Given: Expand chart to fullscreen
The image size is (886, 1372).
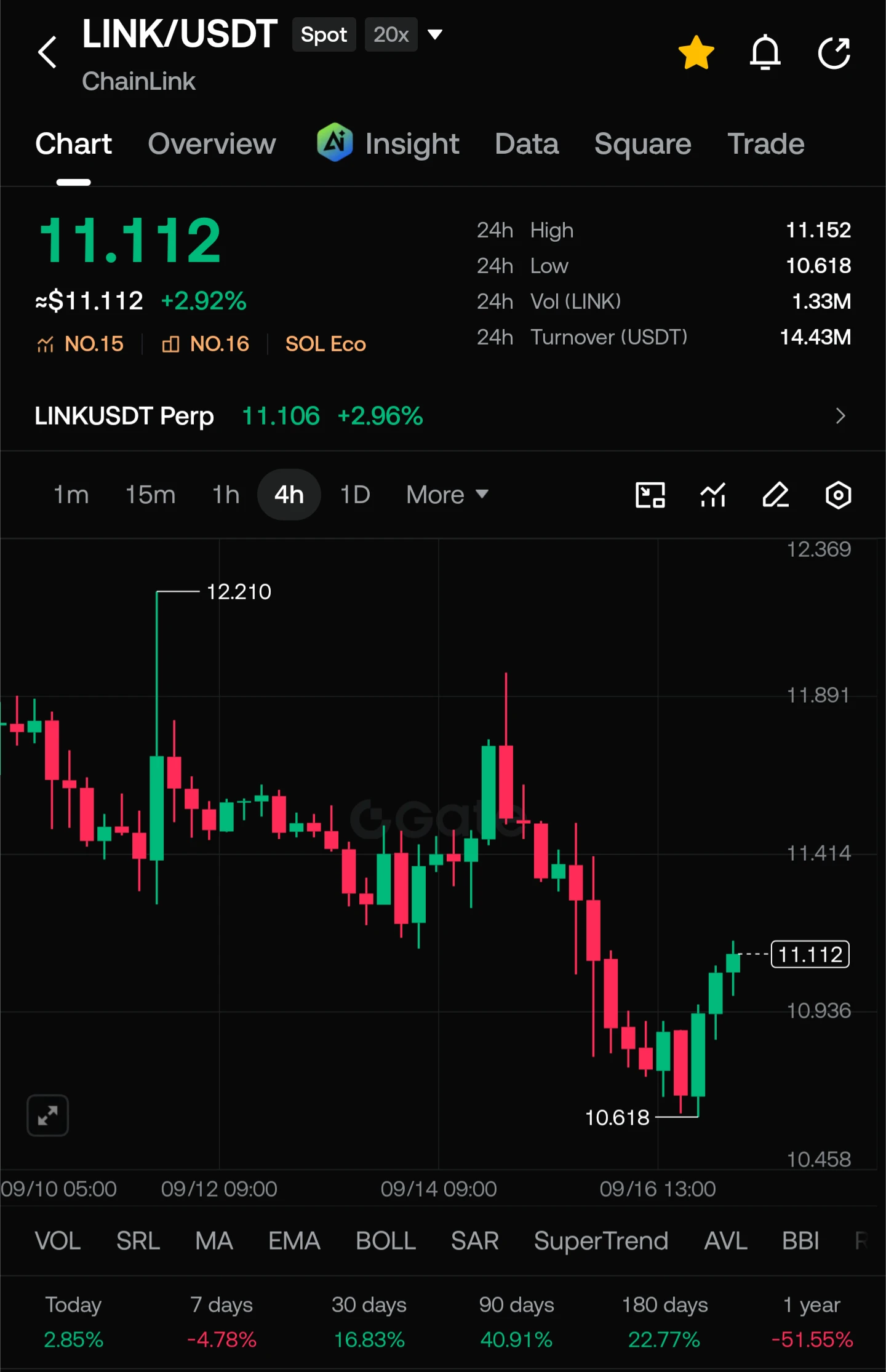Looking at the screenshot, I should [x=47, y=1115].
